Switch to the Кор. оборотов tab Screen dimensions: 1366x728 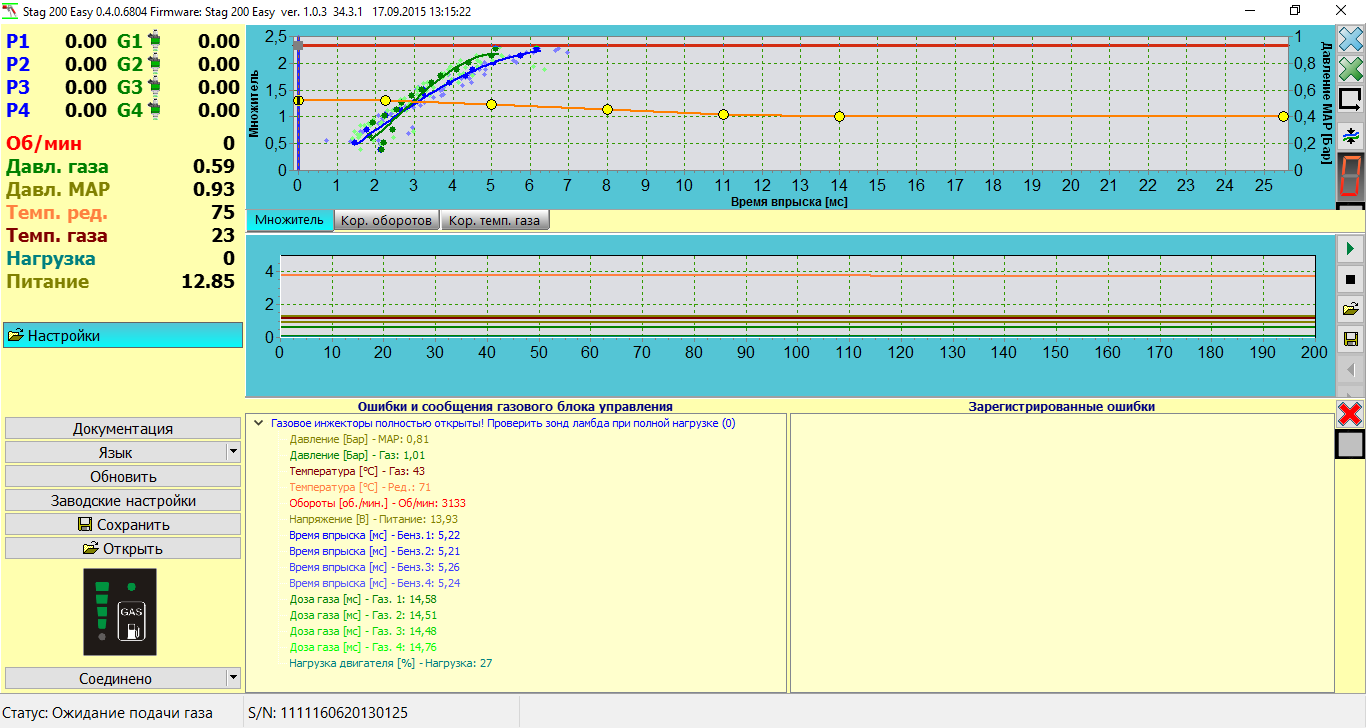point(386,220)
